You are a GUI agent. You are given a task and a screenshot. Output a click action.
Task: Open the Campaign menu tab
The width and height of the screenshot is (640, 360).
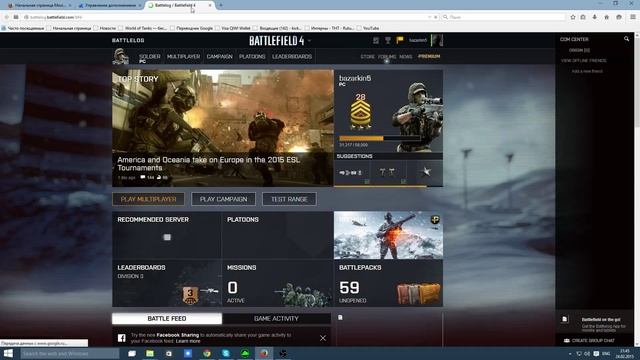click(x=219, y=57)
